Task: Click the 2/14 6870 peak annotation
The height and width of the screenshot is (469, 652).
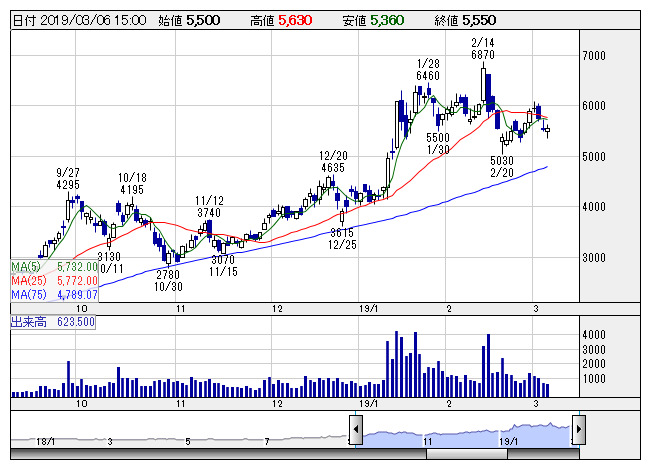Action: 483,47
